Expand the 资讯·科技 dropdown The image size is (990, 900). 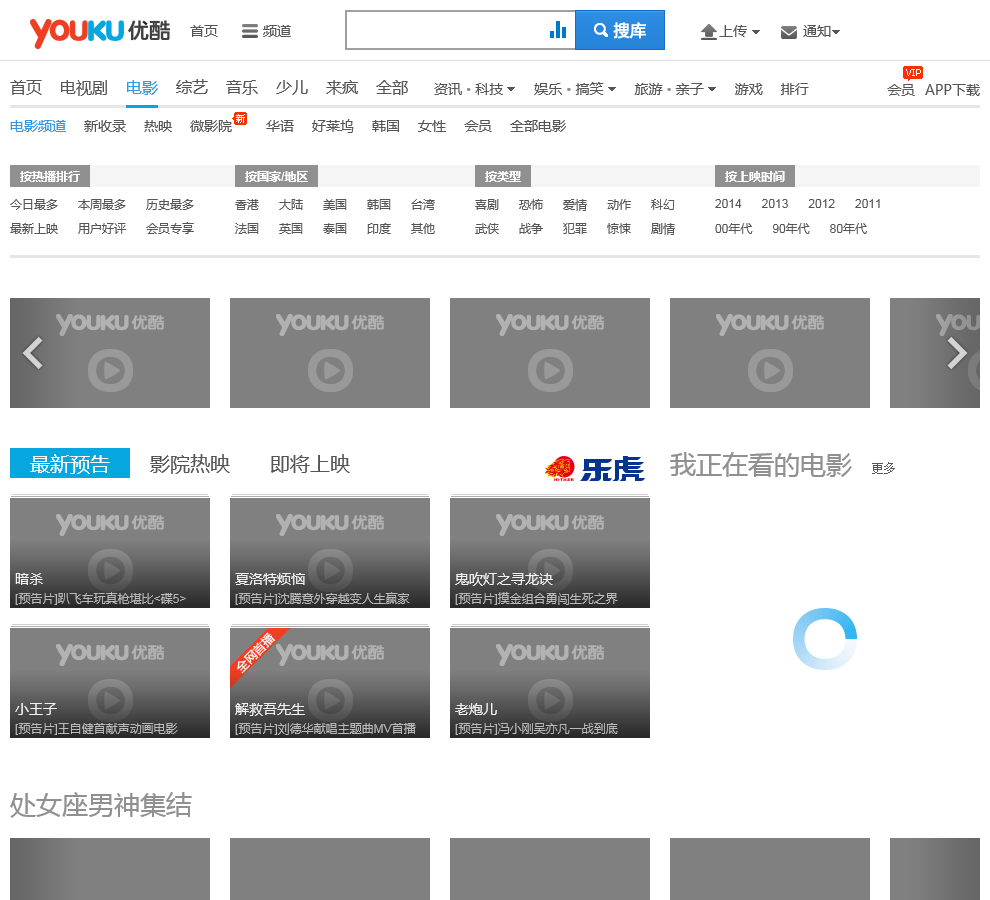(x=474, y=89)
